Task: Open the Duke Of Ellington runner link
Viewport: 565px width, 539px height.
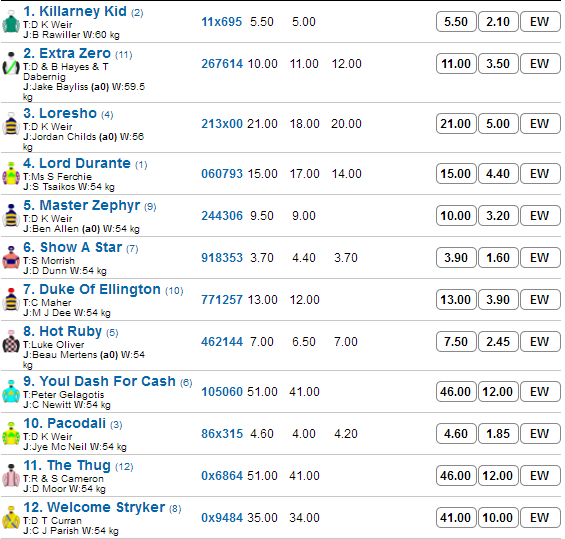Action: (x=103, y=289)
